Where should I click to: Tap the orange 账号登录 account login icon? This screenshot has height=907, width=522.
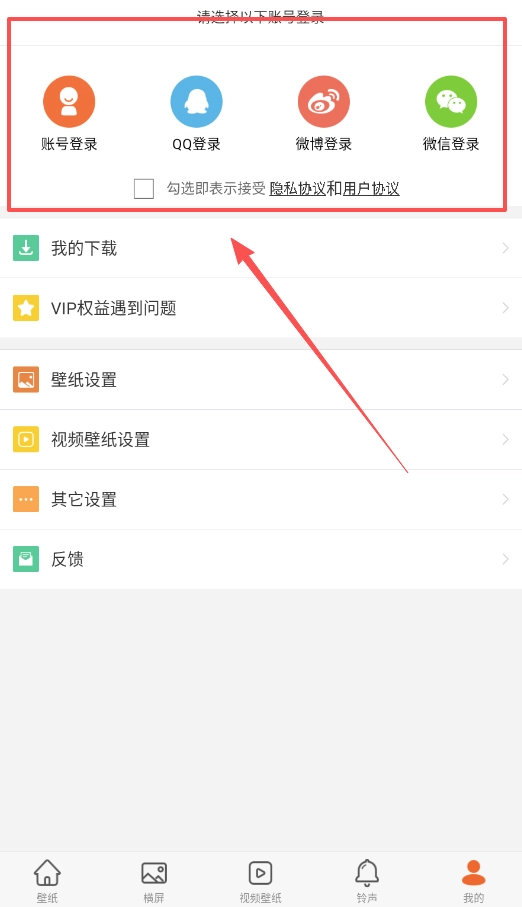(69, 102)
